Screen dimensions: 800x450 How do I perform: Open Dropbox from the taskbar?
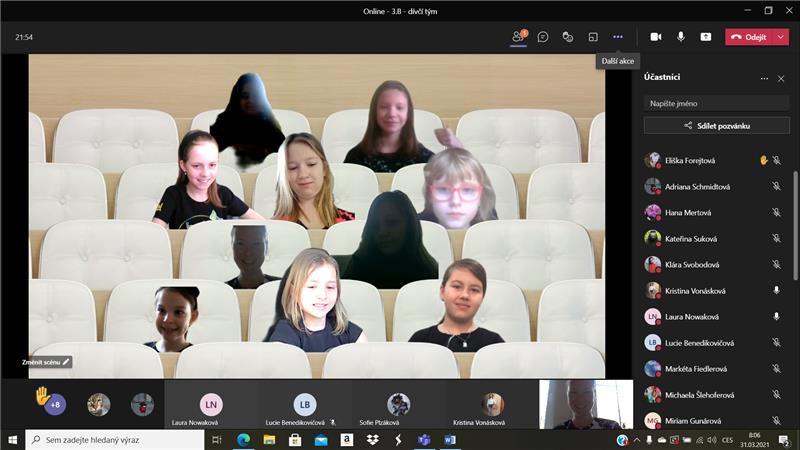coord(372,440)
